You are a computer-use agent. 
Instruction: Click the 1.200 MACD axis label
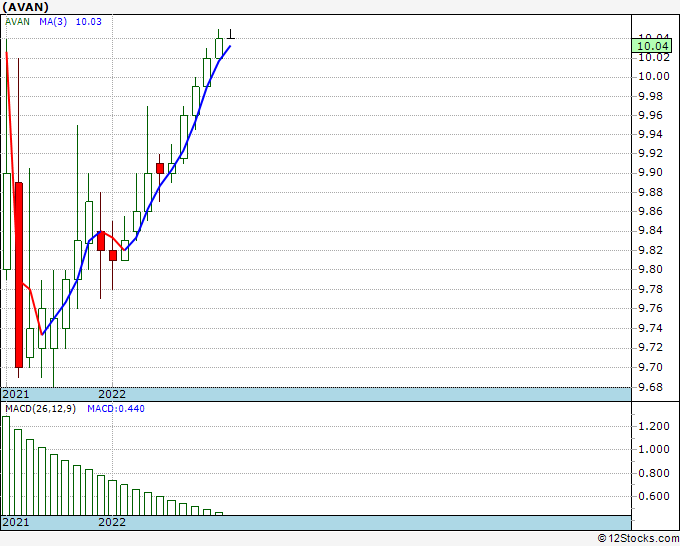[x=654, y=426]
